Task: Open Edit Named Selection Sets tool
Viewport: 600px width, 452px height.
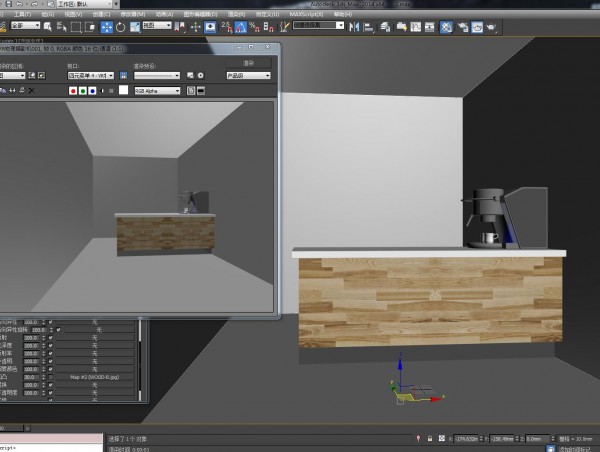Action: pyautogui.click(x=284, y=27)
